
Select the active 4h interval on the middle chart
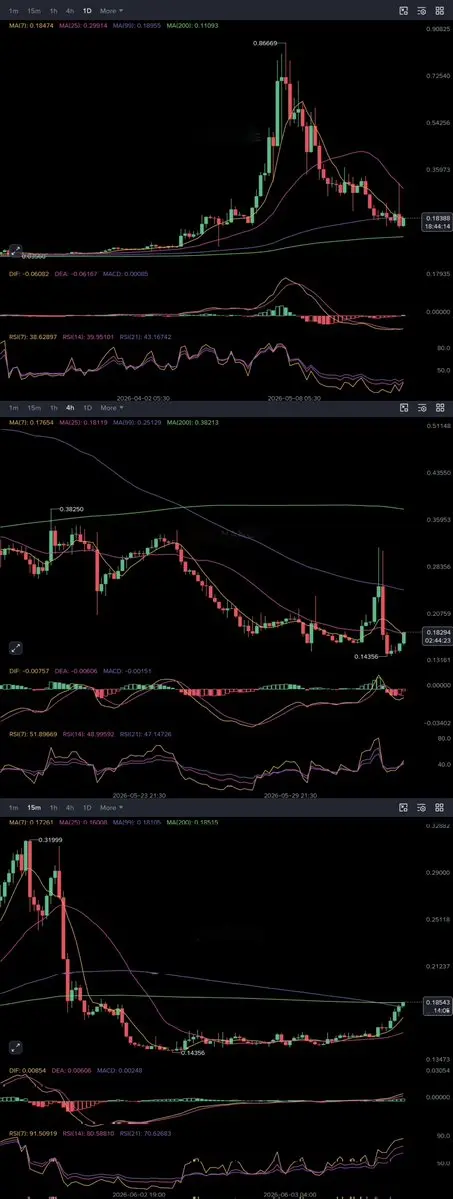tap(70, 408)
